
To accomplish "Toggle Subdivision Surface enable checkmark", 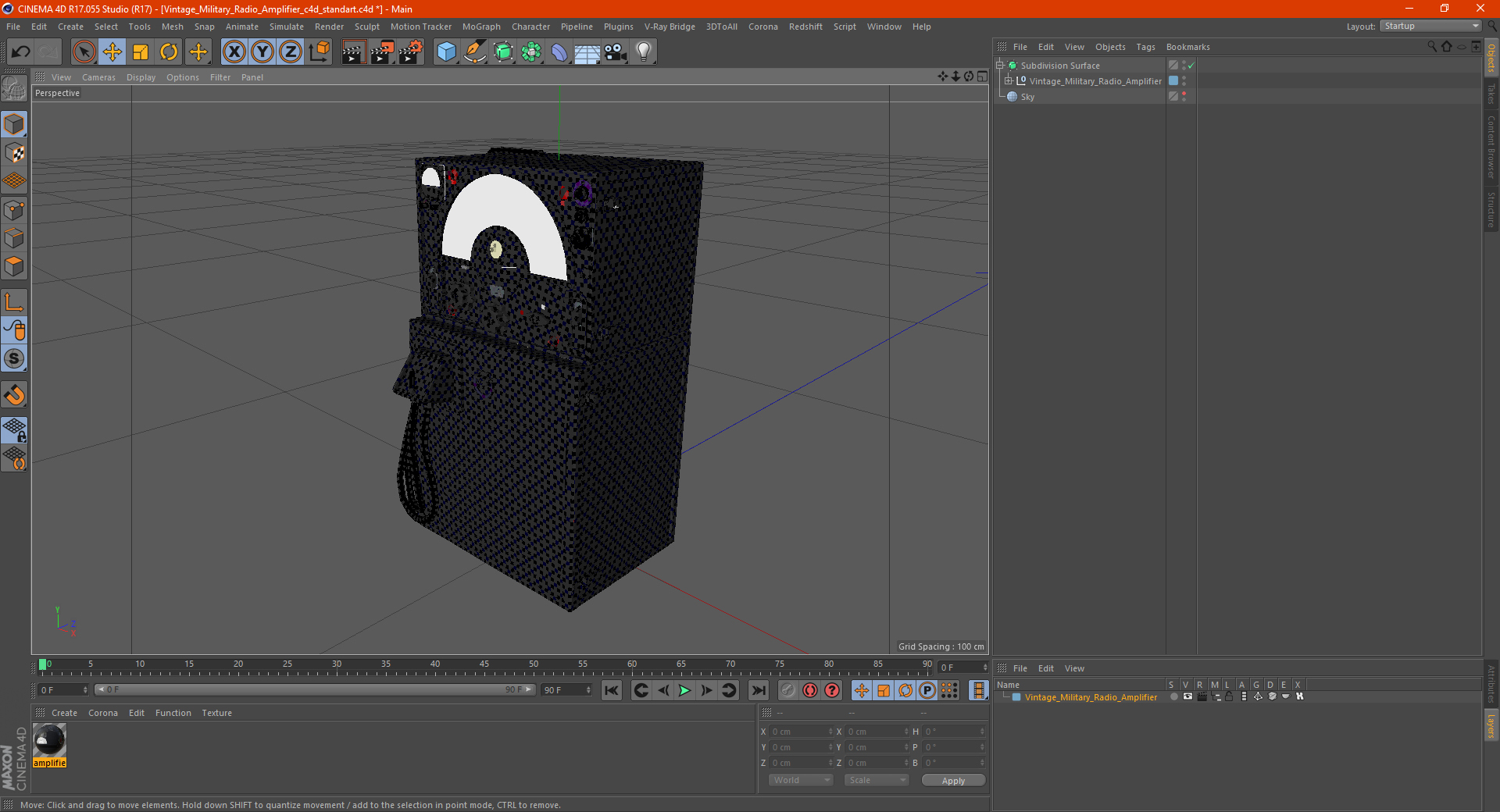I will 1191,66.
